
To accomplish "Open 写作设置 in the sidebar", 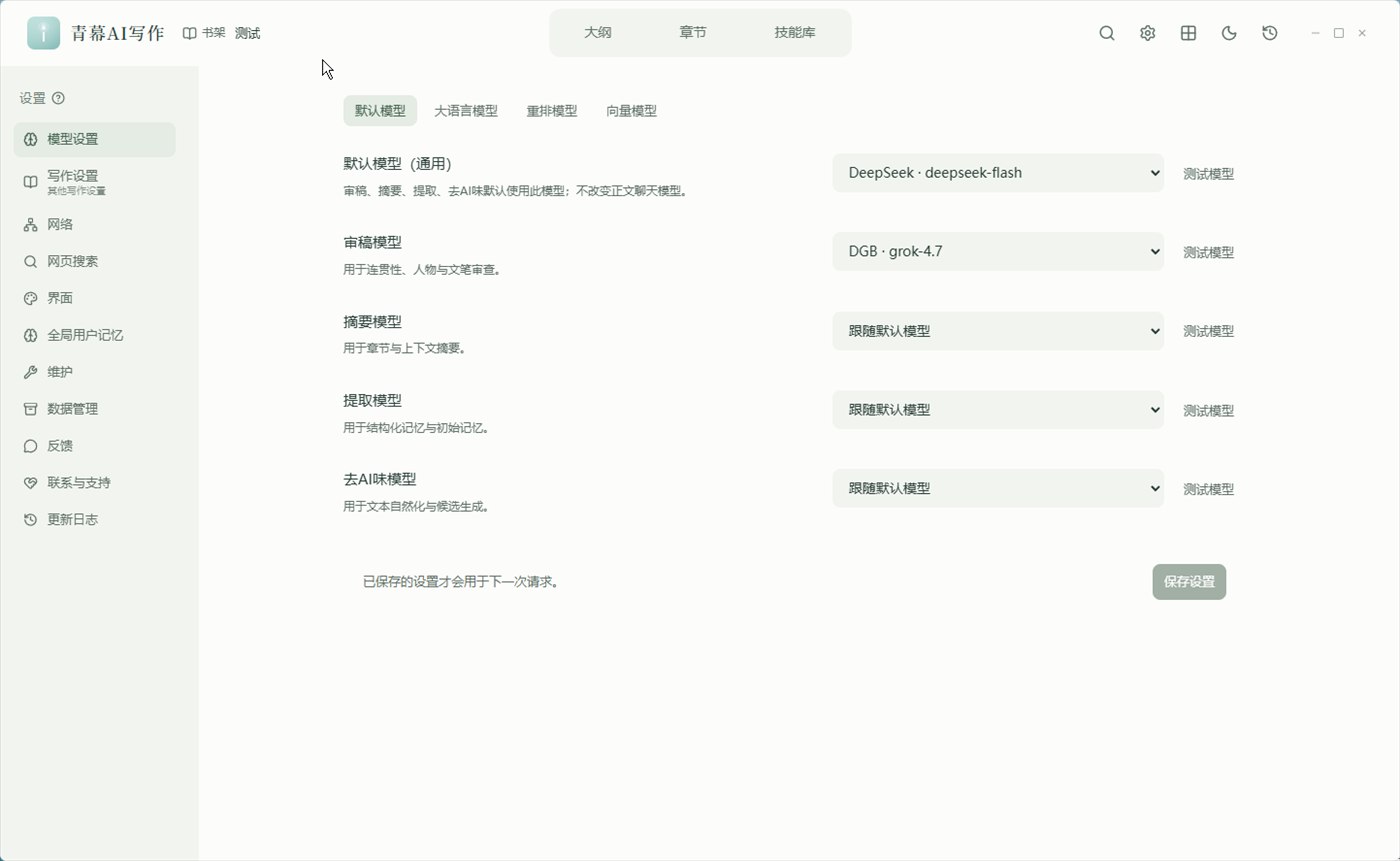I will click(x=95, y=182).
